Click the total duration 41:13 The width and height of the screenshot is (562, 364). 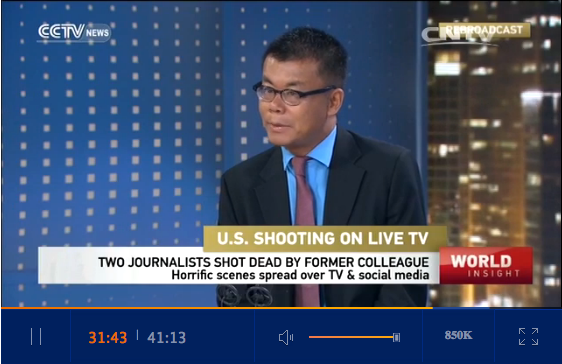167,337
